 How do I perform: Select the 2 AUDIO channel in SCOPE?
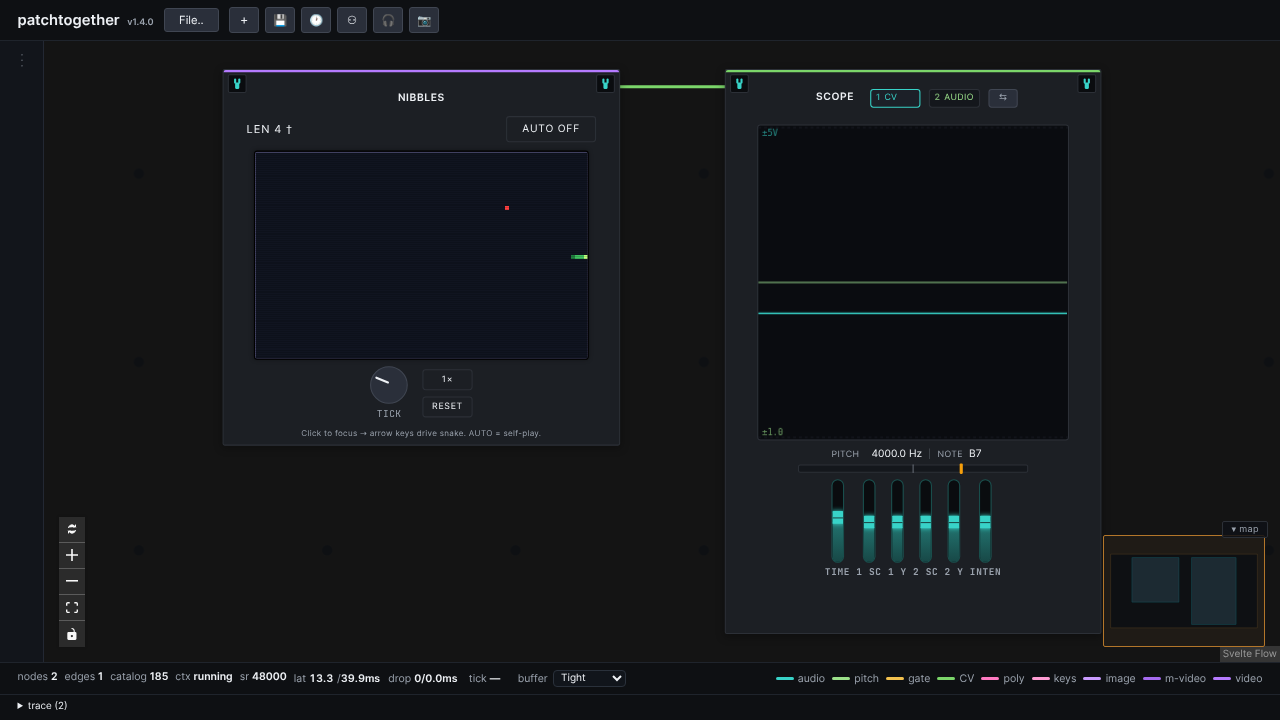[954, 98]
